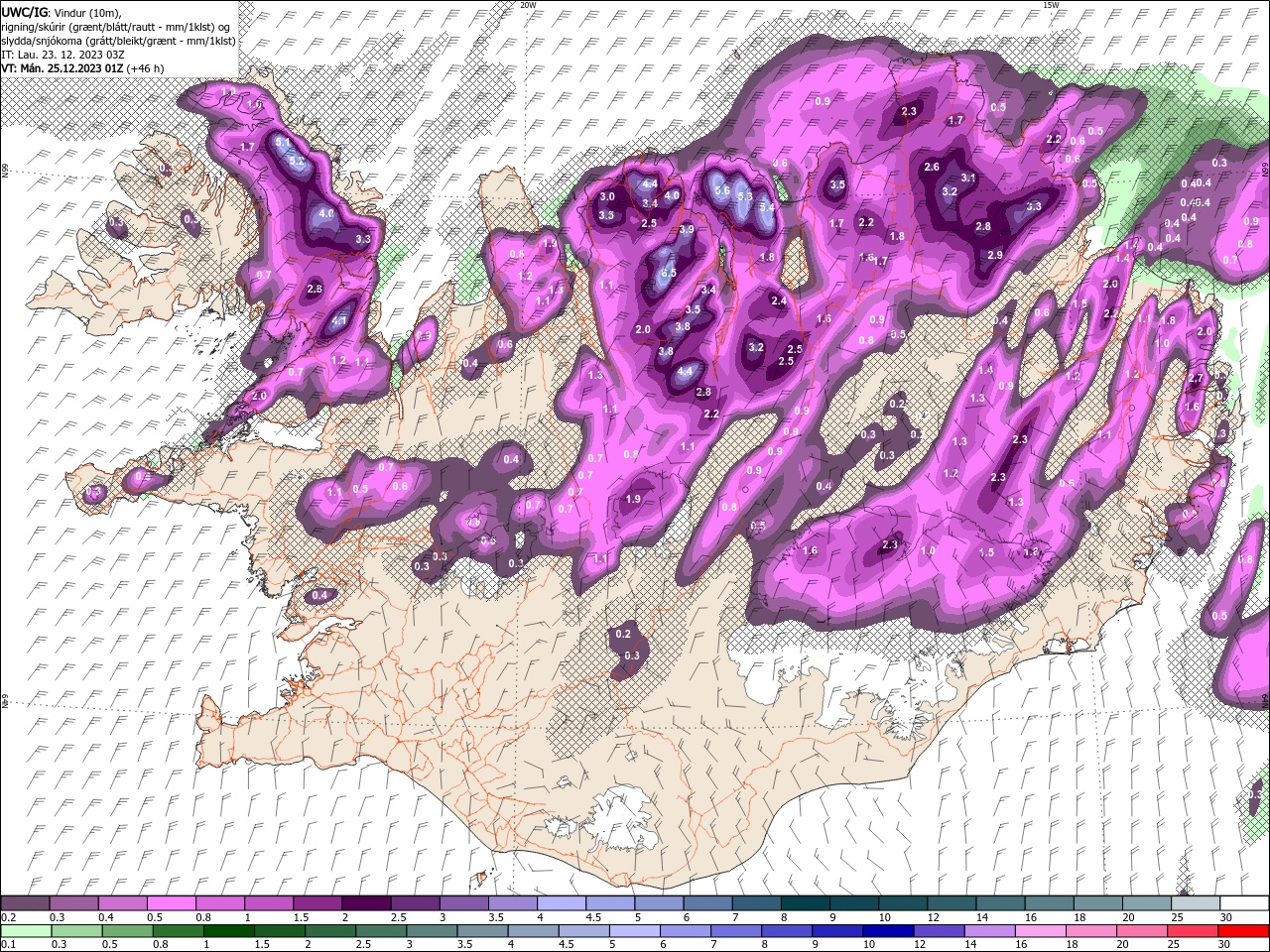Image resolution: width=1270 pixels, height=952 pixels.
Task: Click the 2.4 value on the map
Action: (779, 301)
